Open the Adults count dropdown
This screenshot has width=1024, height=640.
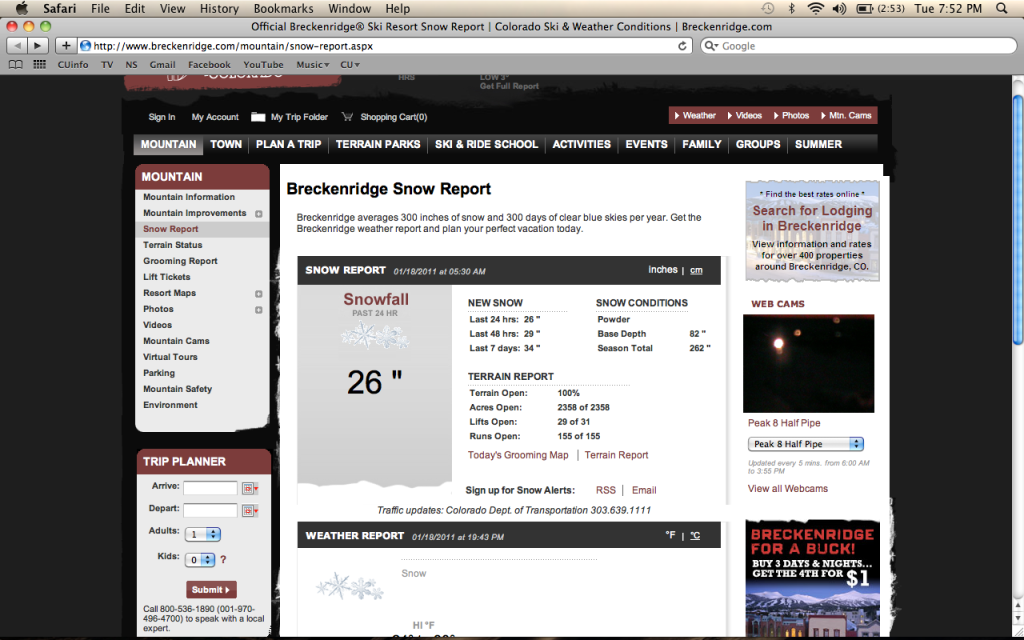point(202,534)
